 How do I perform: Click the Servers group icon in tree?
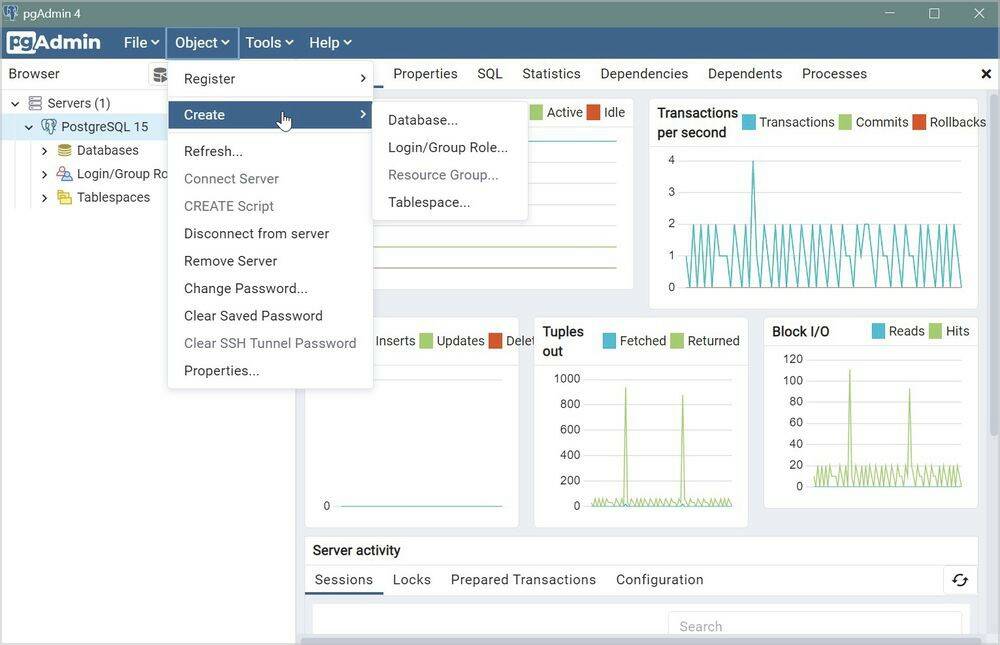coord(35,103)
